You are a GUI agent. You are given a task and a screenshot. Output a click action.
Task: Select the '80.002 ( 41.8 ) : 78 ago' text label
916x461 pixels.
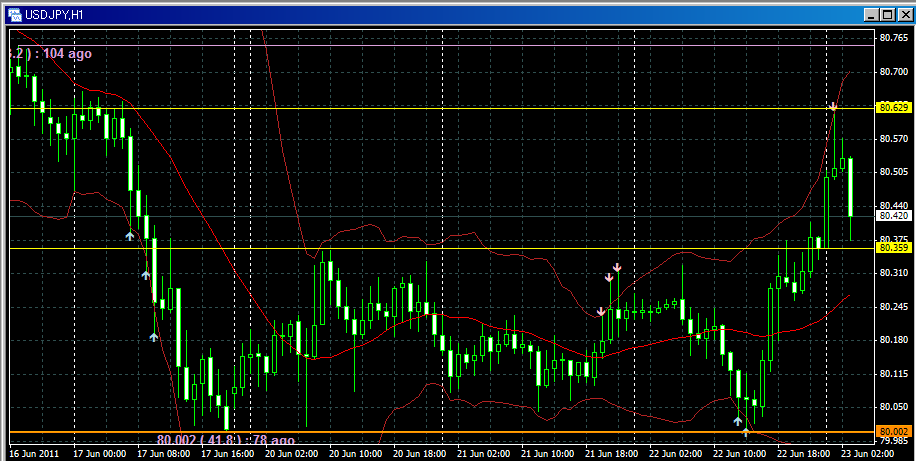pyautogui.click(x=225, y=440)
